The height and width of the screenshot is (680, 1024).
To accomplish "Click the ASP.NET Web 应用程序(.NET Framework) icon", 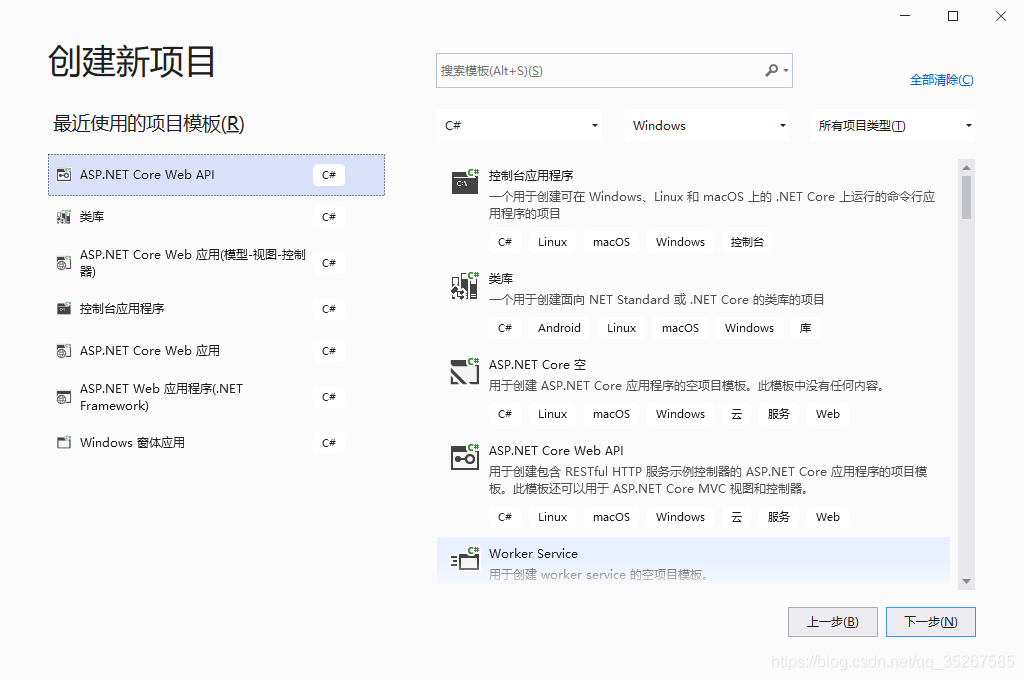I will (x=62, y=396).
